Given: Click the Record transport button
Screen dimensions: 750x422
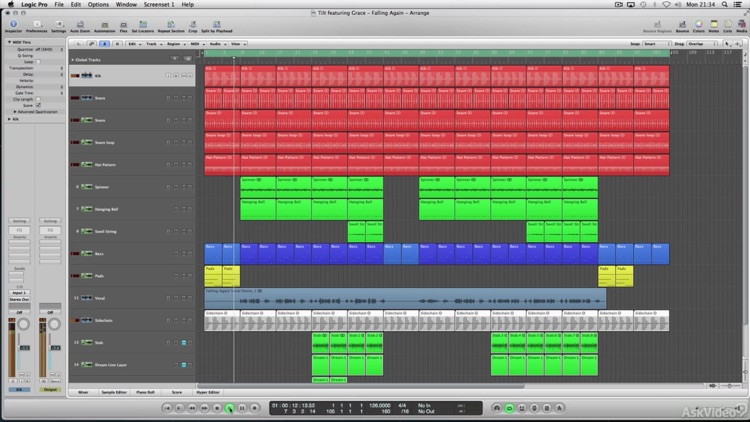Looking at the screenshot, I should (254, 408).
